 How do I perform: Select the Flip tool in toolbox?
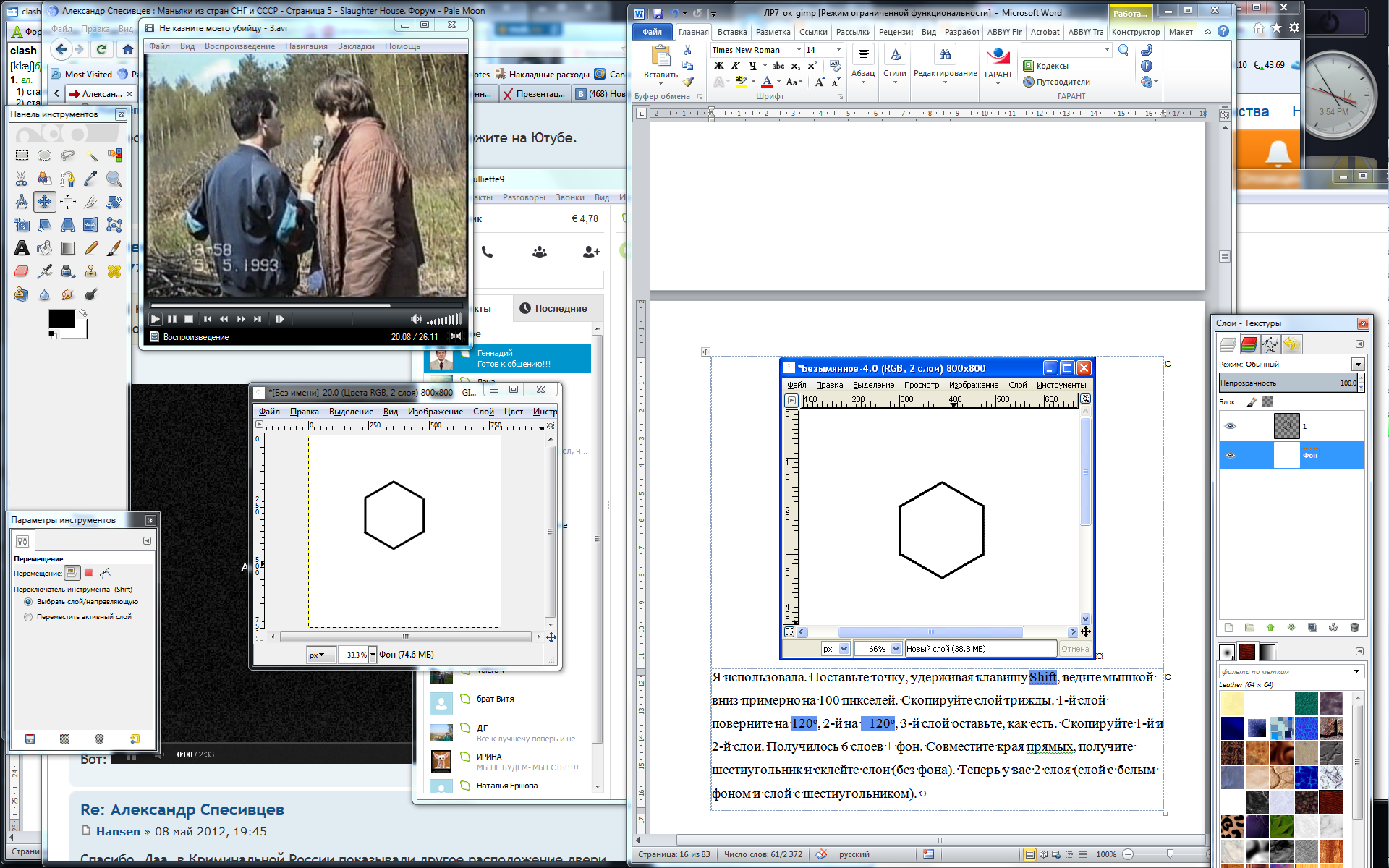(91, 225)
